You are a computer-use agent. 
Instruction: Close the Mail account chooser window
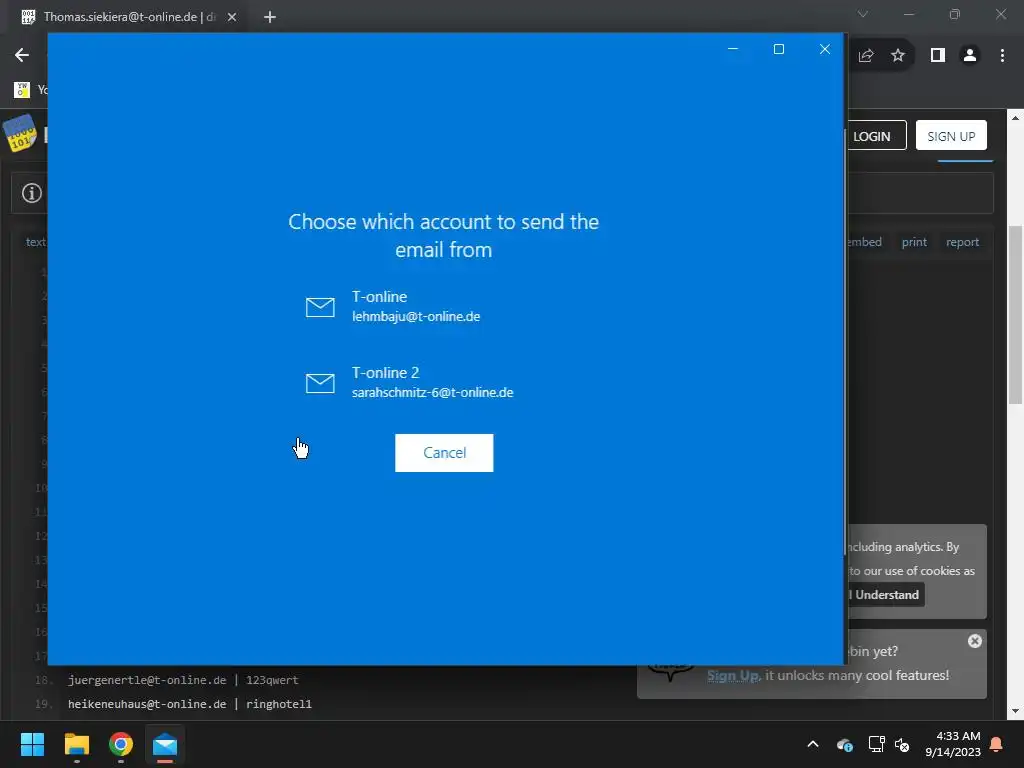(x=825, y=49)
